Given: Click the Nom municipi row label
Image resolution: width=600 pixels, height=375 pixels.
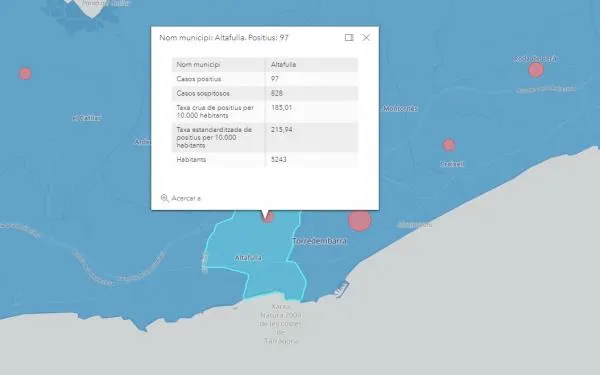Looking at the screenshot, I should [198, 64].
